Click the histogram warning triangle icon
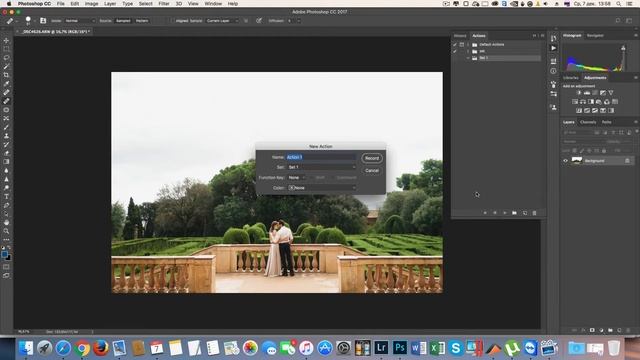The image size is (640, 360). tap(623, 48)
